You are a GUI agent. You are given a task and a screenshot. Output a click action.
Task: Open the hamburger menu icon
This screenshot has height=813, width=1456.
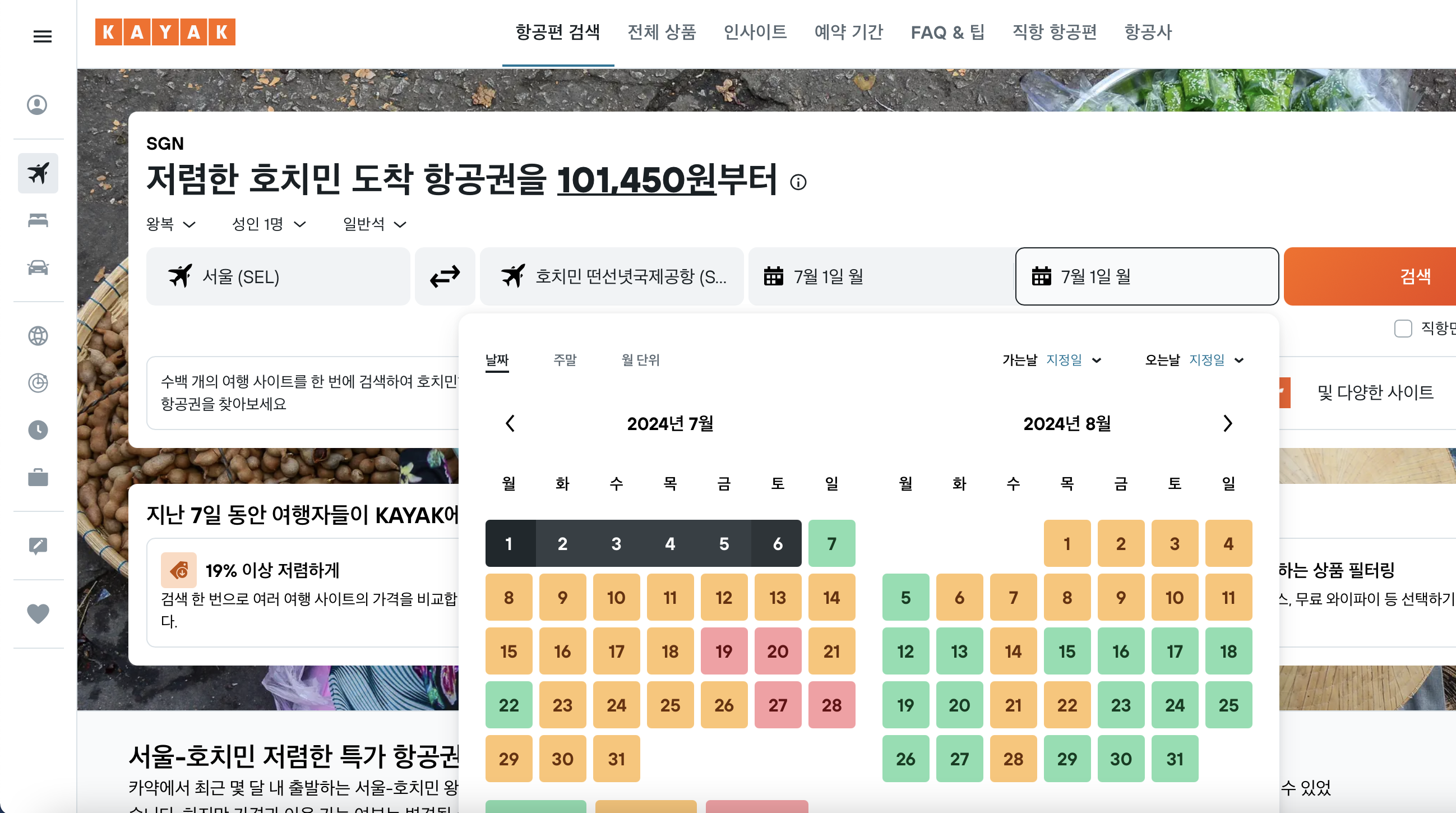(43, 37)
